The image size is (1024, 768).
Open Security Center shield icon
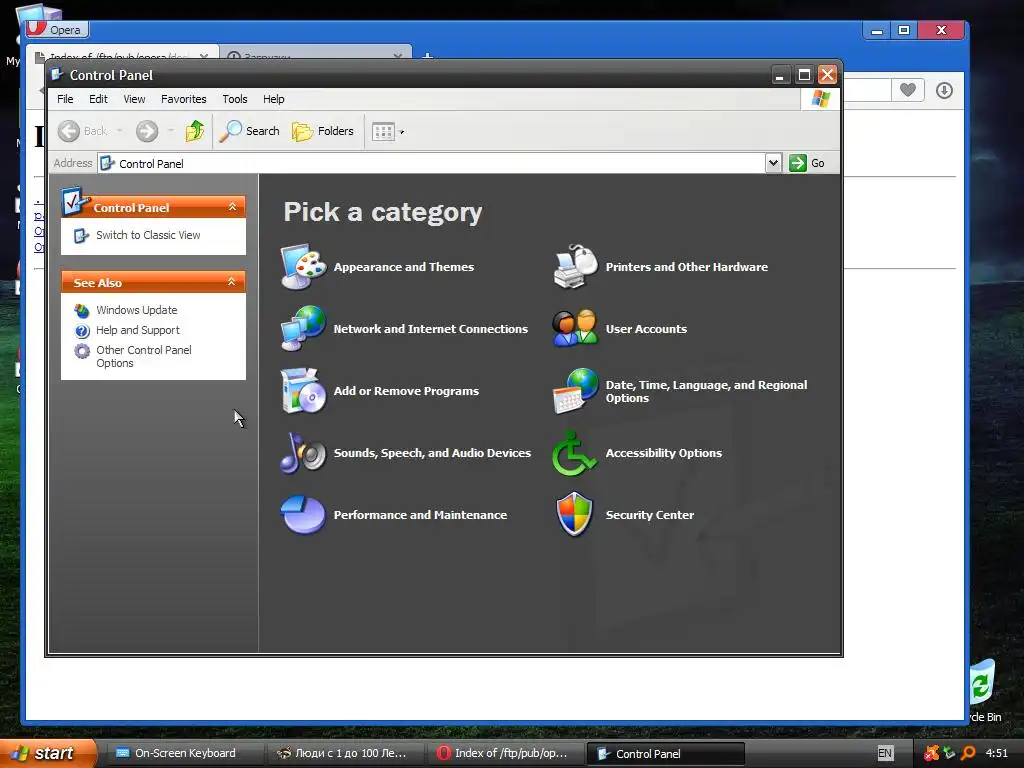coord(575,515)
